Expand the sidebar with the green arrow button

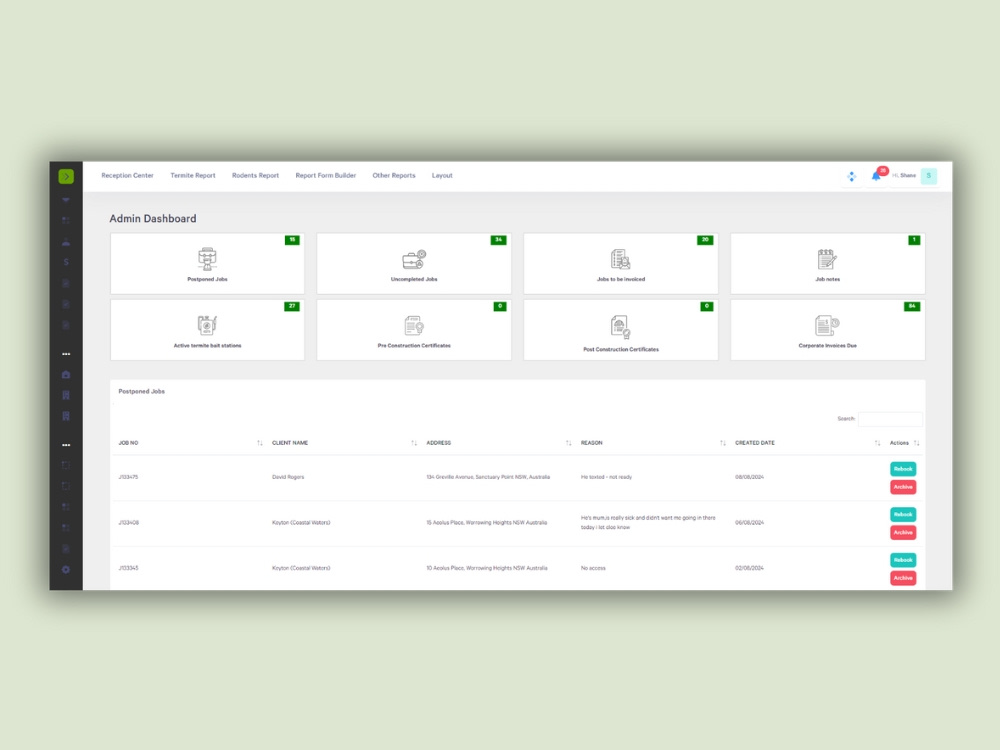click(x=66, y=176)
